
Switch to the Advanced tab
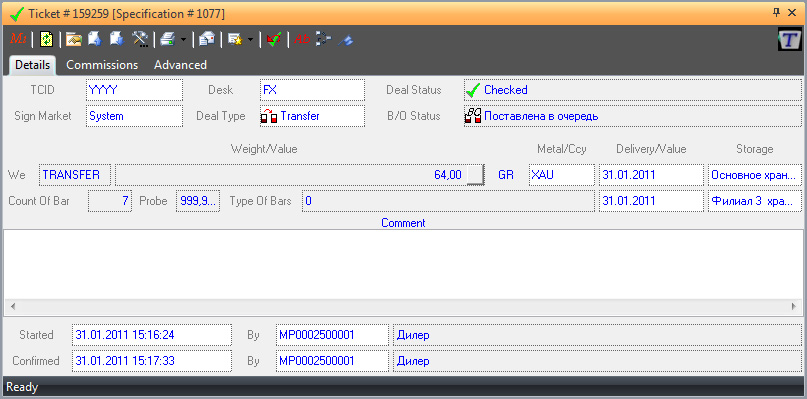[x=181, y=65]
